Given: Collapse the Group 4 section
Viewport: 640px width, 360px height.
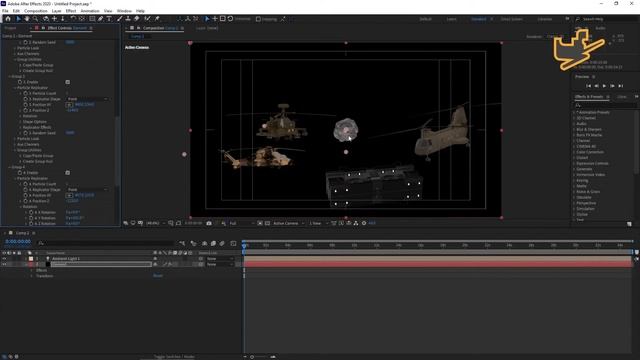Looking at the screenshot, I should pyautogui.click(x=10, y=167).
